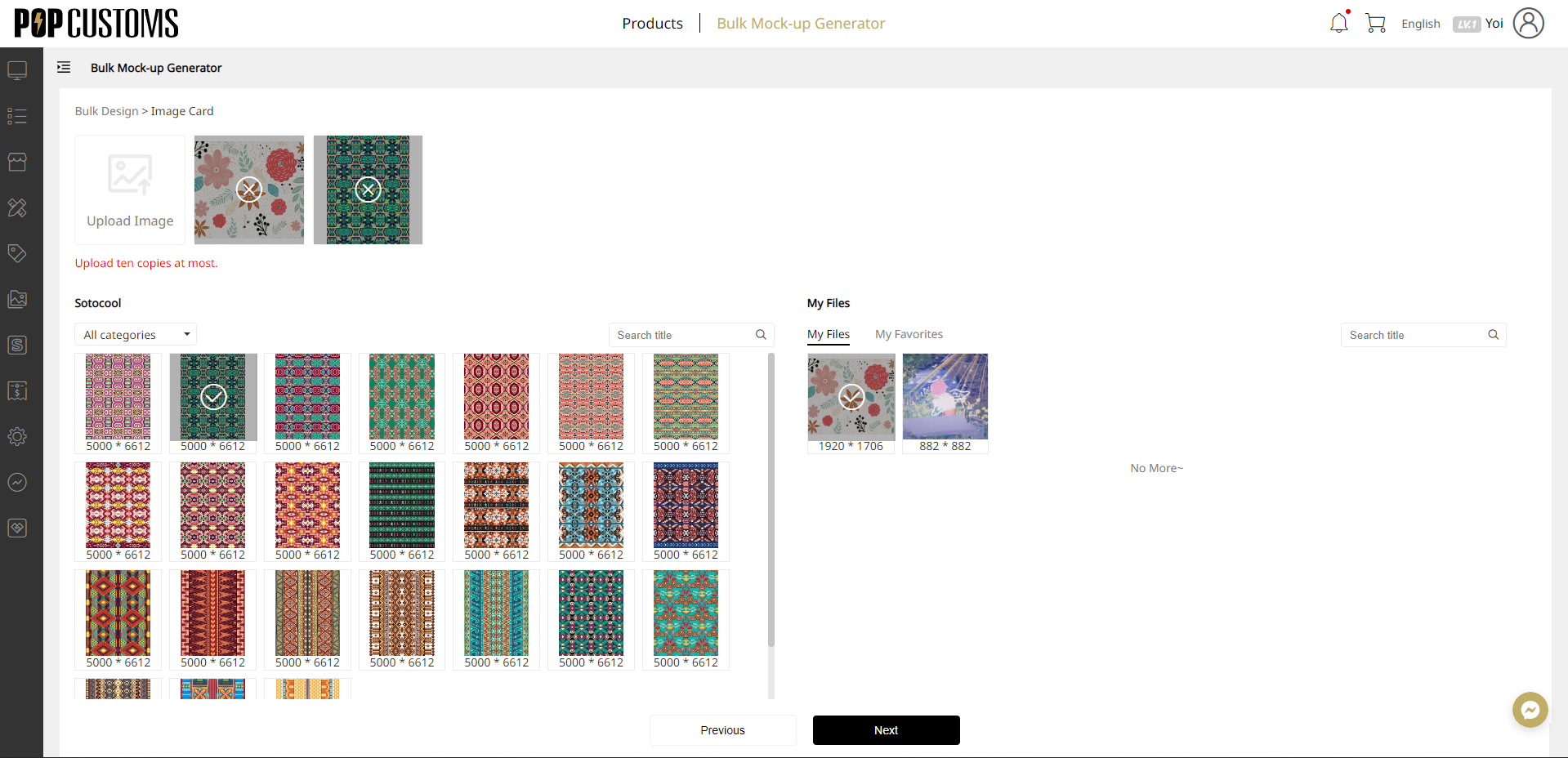Click the price tag icon in the sidebar
The width and height of the screenshot is (1568, 758).
tap(18, 253)
